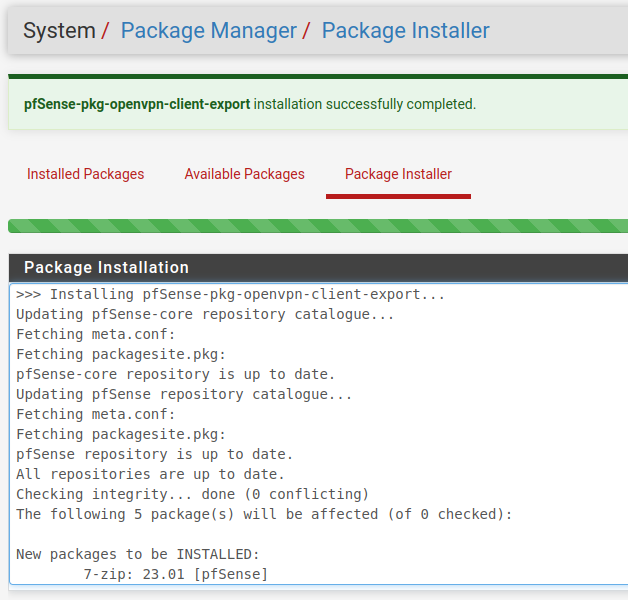Viewport: 628px width, 600px height.
Task: Click 'Updating pfSense repository catalogue' log line
Action: coord(184,395)
